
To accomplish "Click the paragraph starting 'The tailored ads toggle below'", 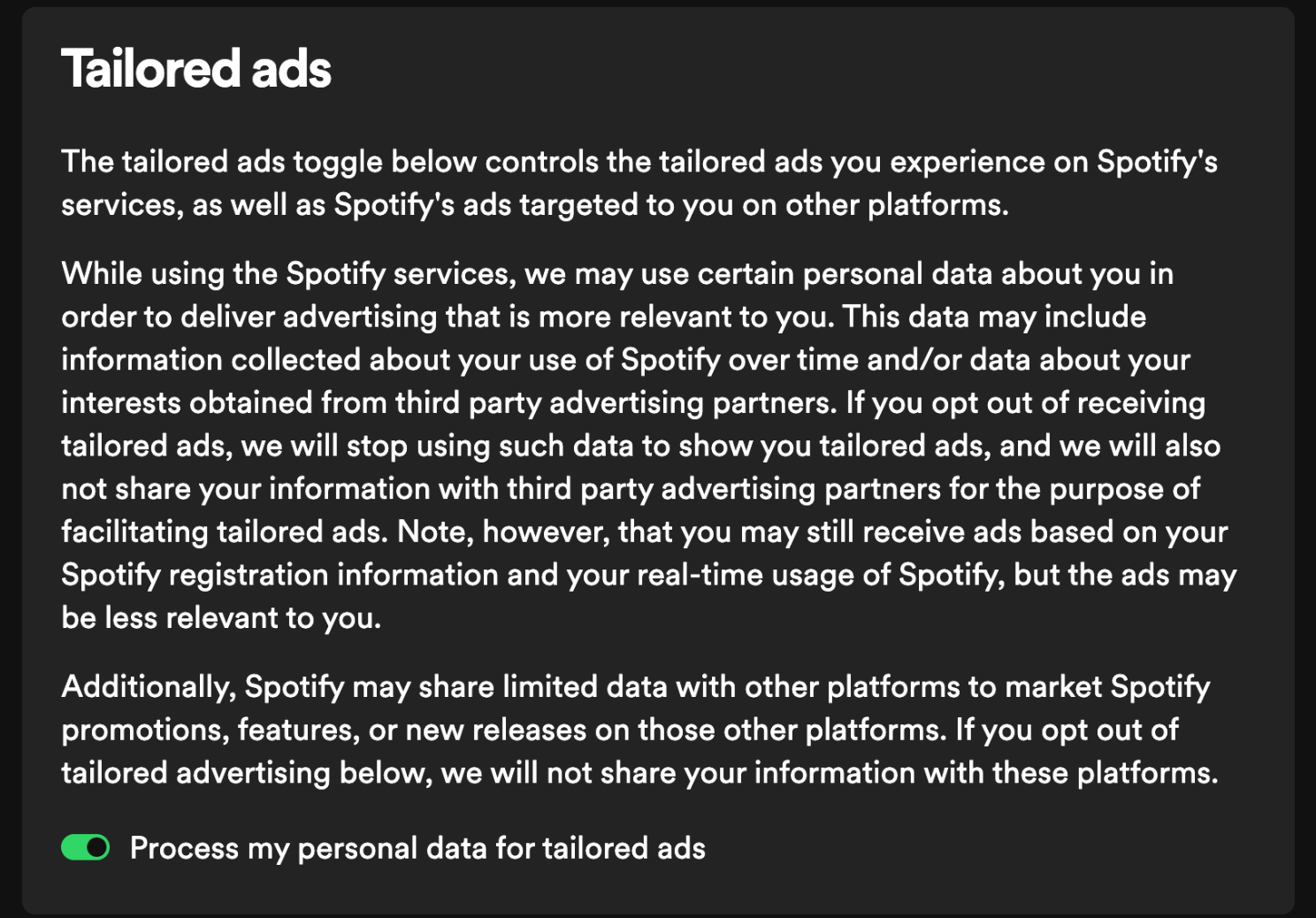I will tap(639, 183).
